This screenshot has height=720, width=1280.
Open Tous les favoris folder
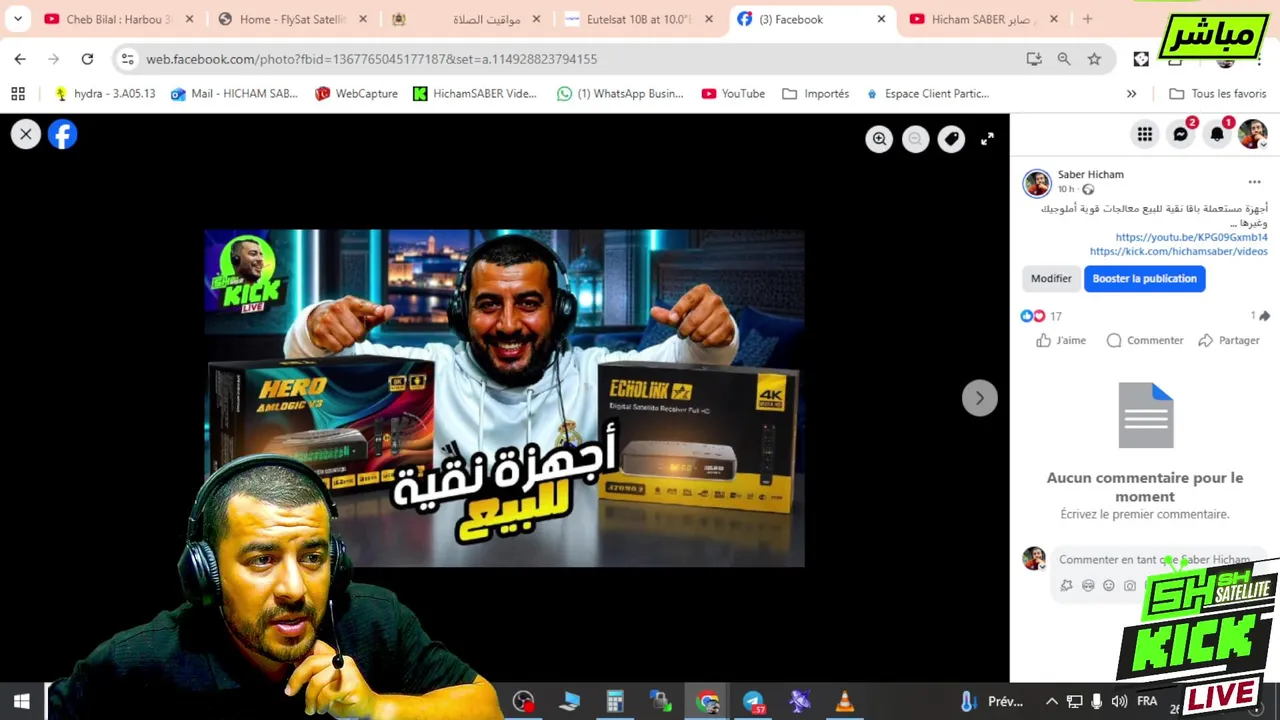tap(1218, 93)
